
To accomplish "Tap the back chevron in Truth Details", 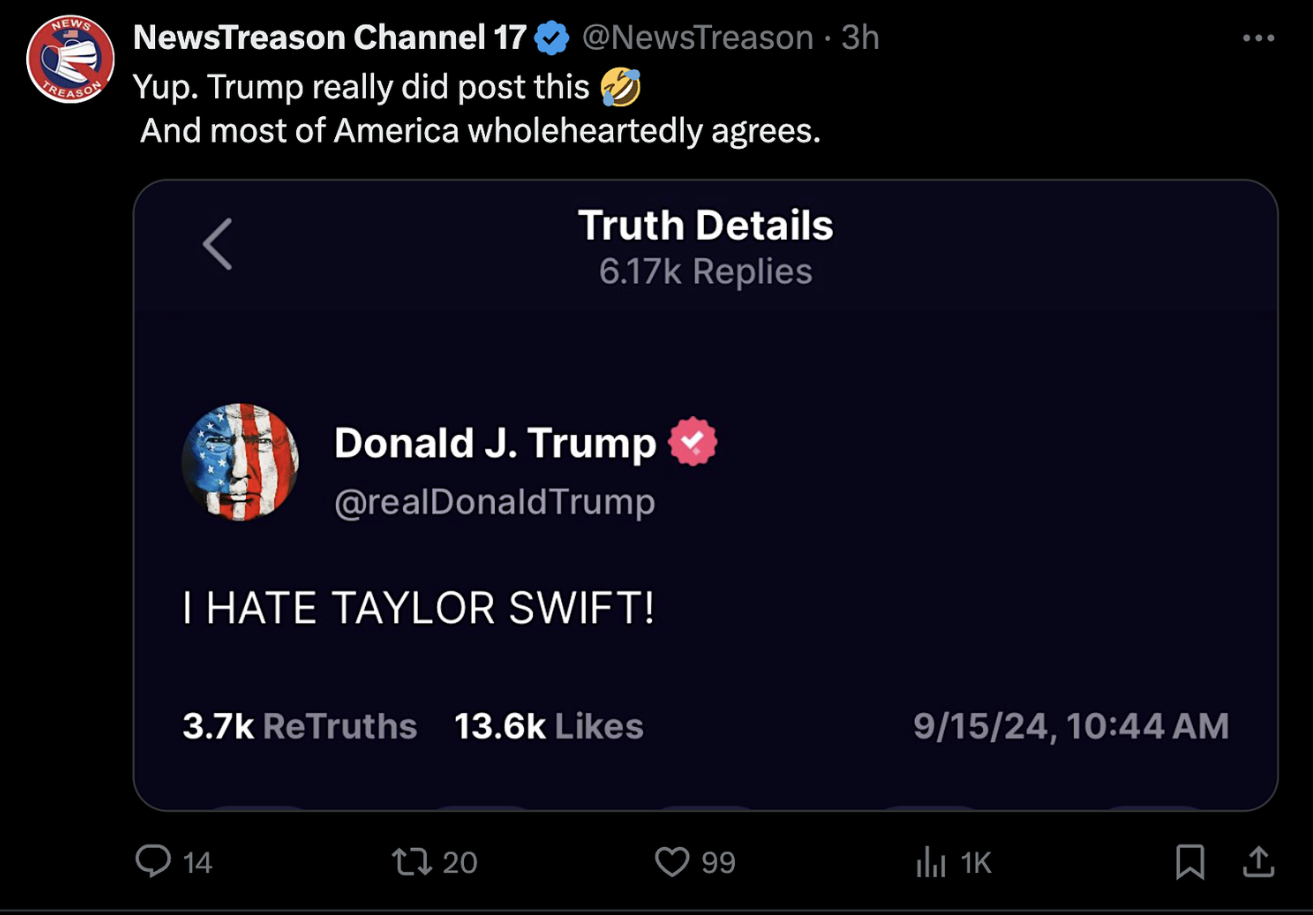I will pyautogui.click(x=217, y=244).
